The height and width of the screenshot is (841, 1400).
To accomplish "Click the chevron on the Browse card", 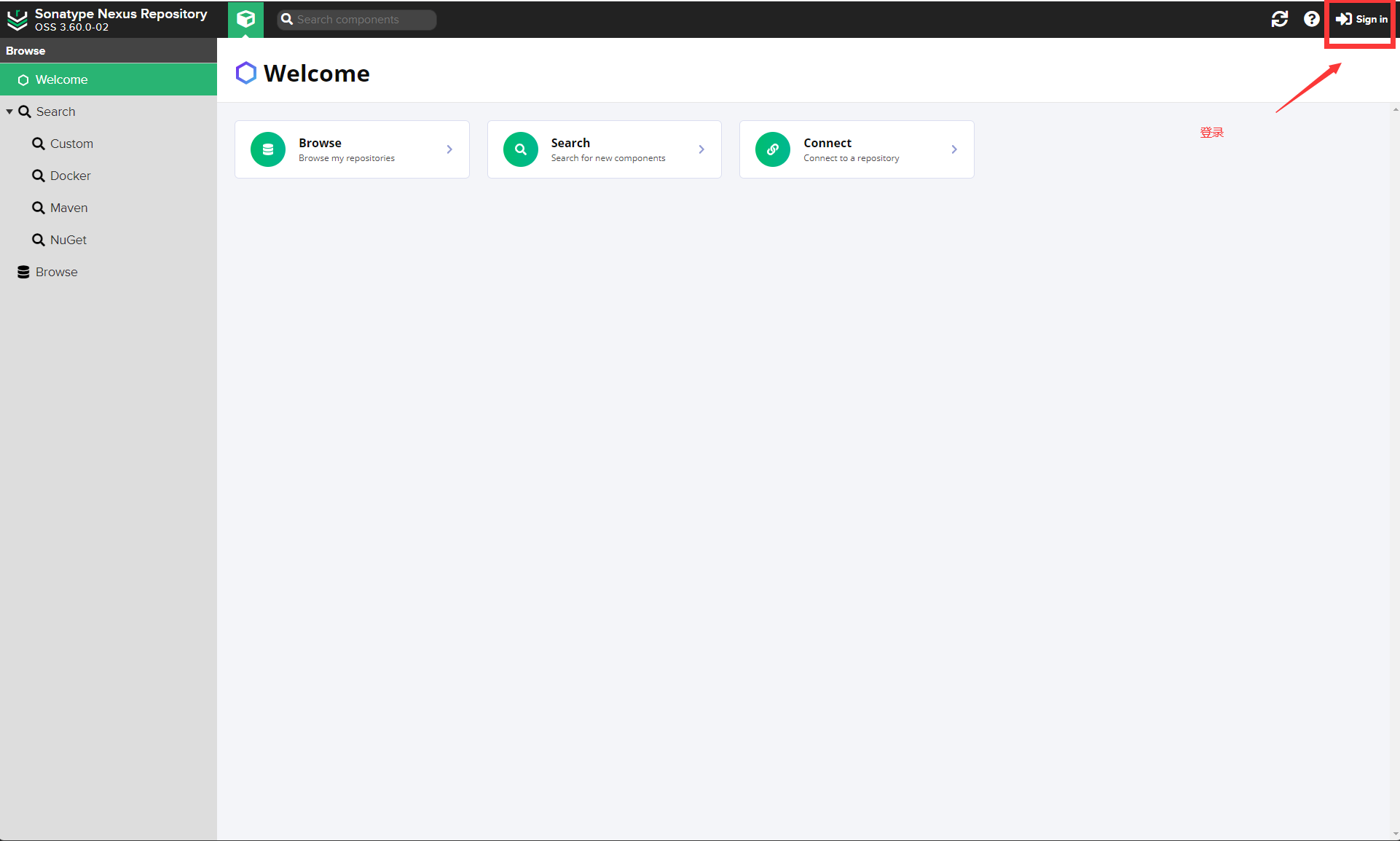I will [449, 149].
